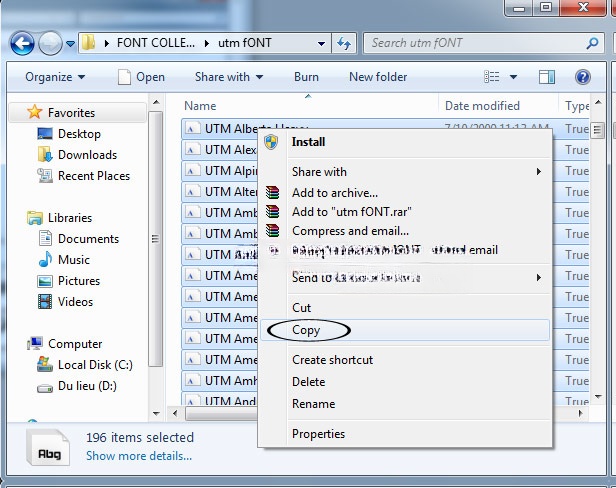Screen dimensions: 616x488
Task: Select the UTM Alter font file icon
Action: [192, 192]
